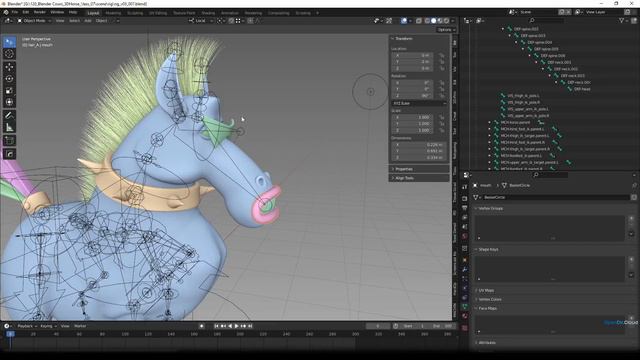This screenshot has height=360, width=640.
Task: Select DEF-head bone in outliner
Action: (x=582, y=89)
